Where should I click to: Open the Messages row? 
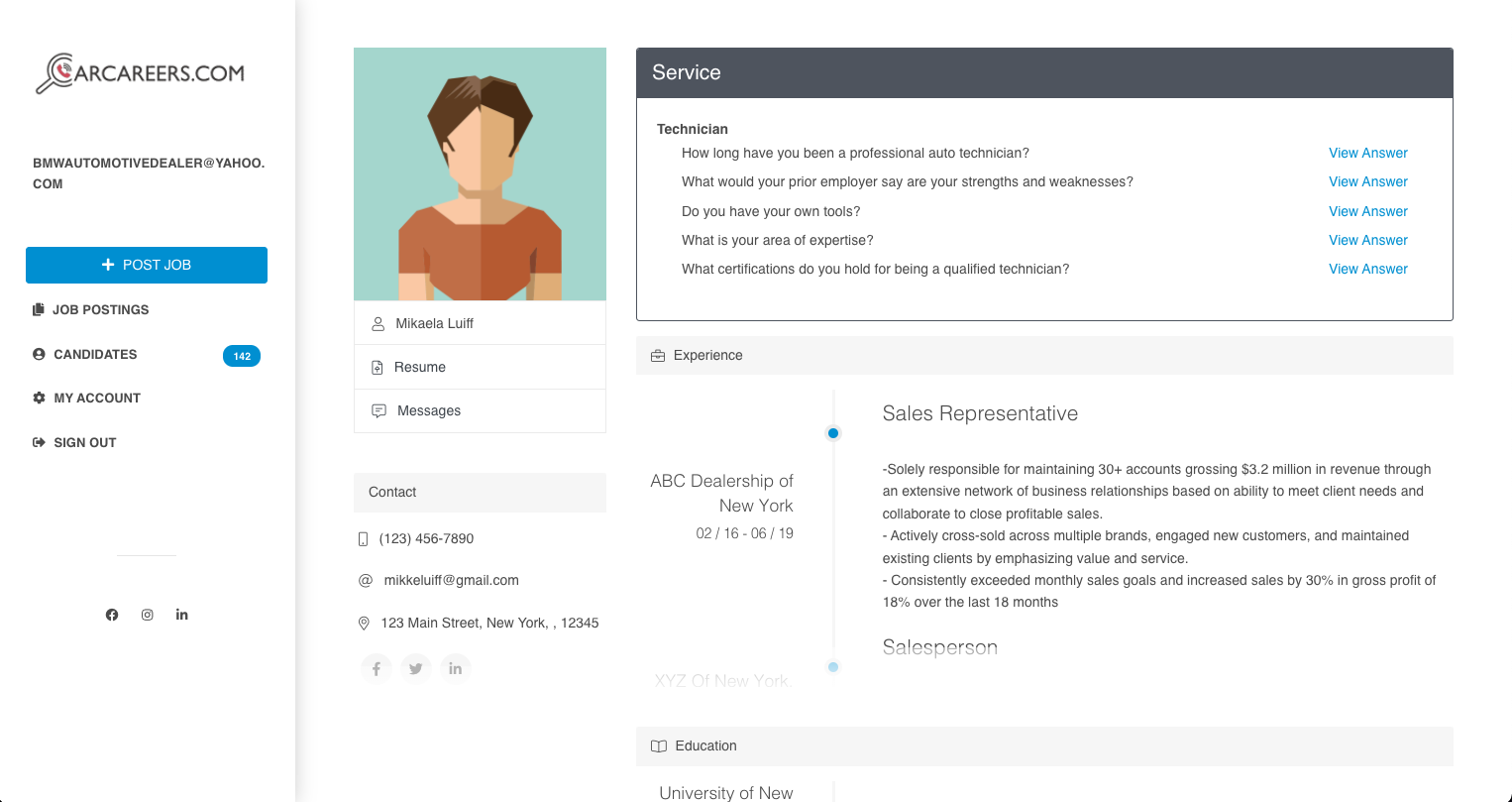[480, 410]
